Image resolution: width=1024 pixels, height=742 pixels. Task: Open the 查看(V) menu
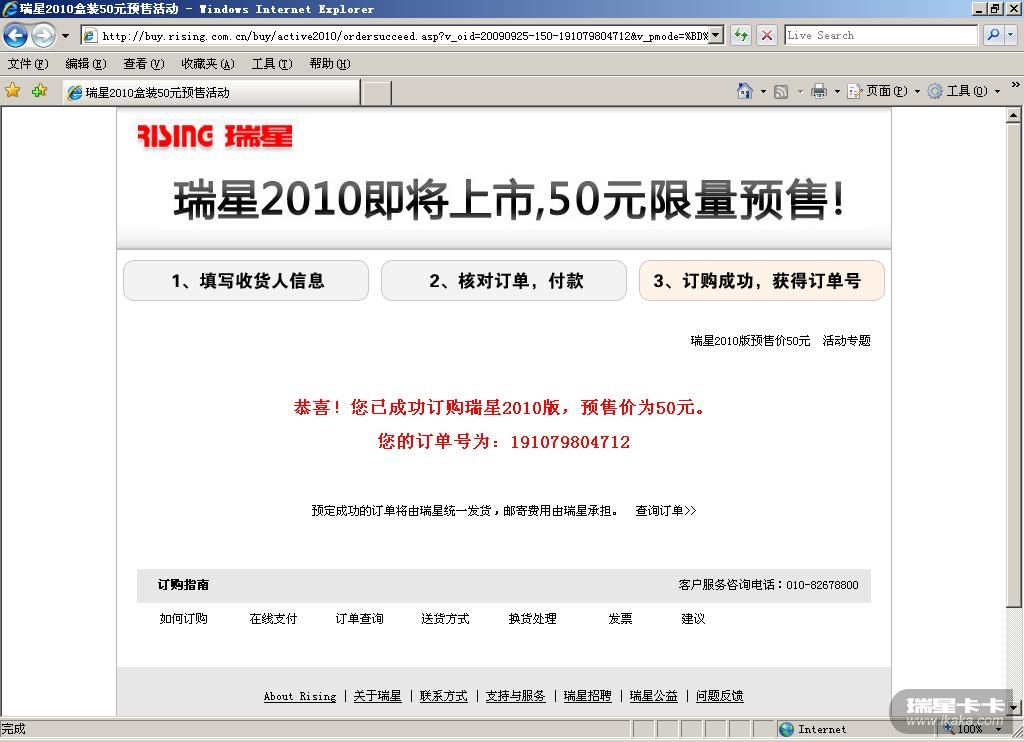point(144,64)
